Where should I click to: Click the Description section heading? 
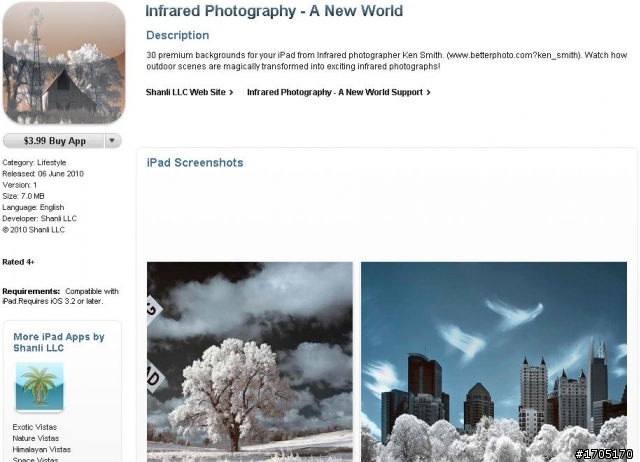178,35
